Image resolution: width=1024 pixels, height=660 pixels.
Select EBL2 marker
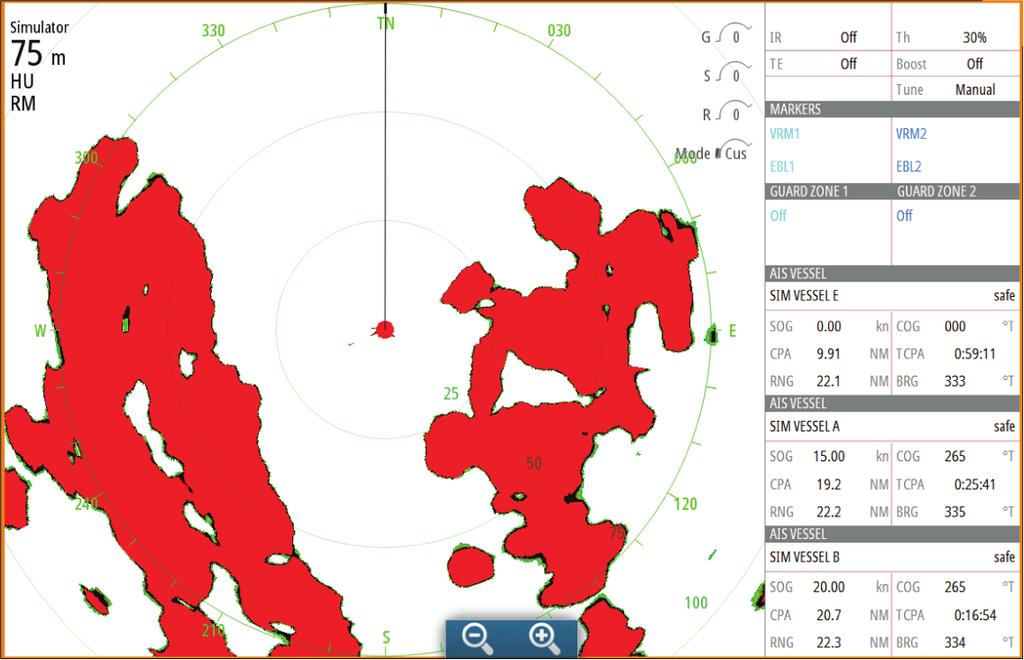pos(908,166)
